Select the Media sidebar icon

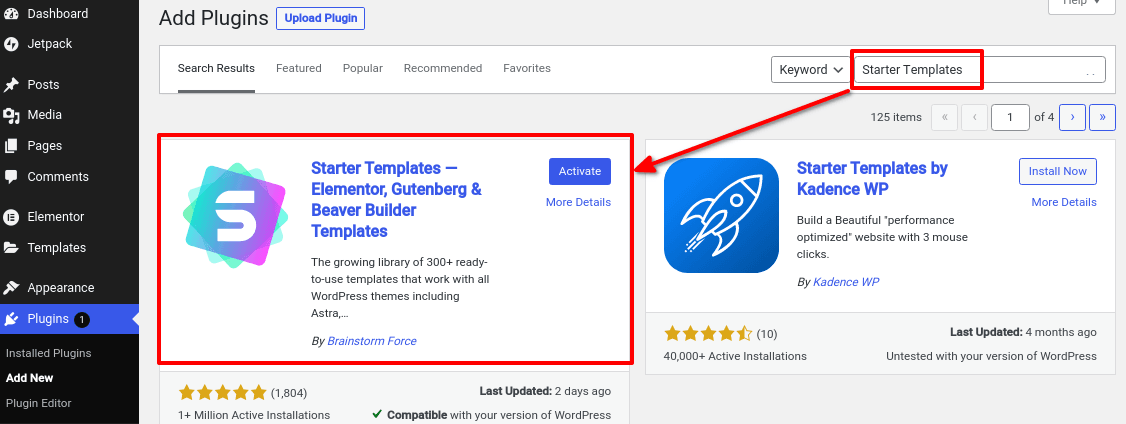point(11,115)
